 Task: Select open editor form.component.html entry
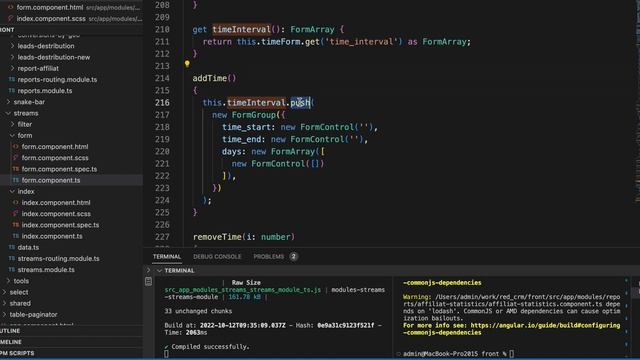pos(50,7)
